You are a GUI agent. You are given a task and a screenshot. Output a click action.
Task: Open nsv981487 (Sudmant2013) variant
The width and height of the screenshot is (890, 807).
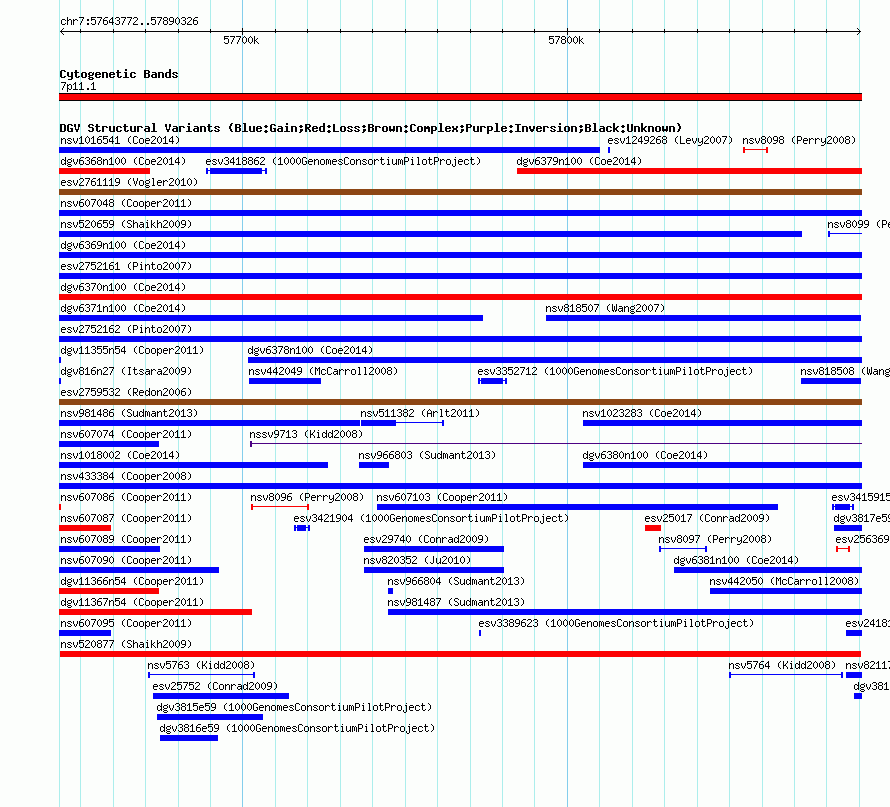(456, 602)
